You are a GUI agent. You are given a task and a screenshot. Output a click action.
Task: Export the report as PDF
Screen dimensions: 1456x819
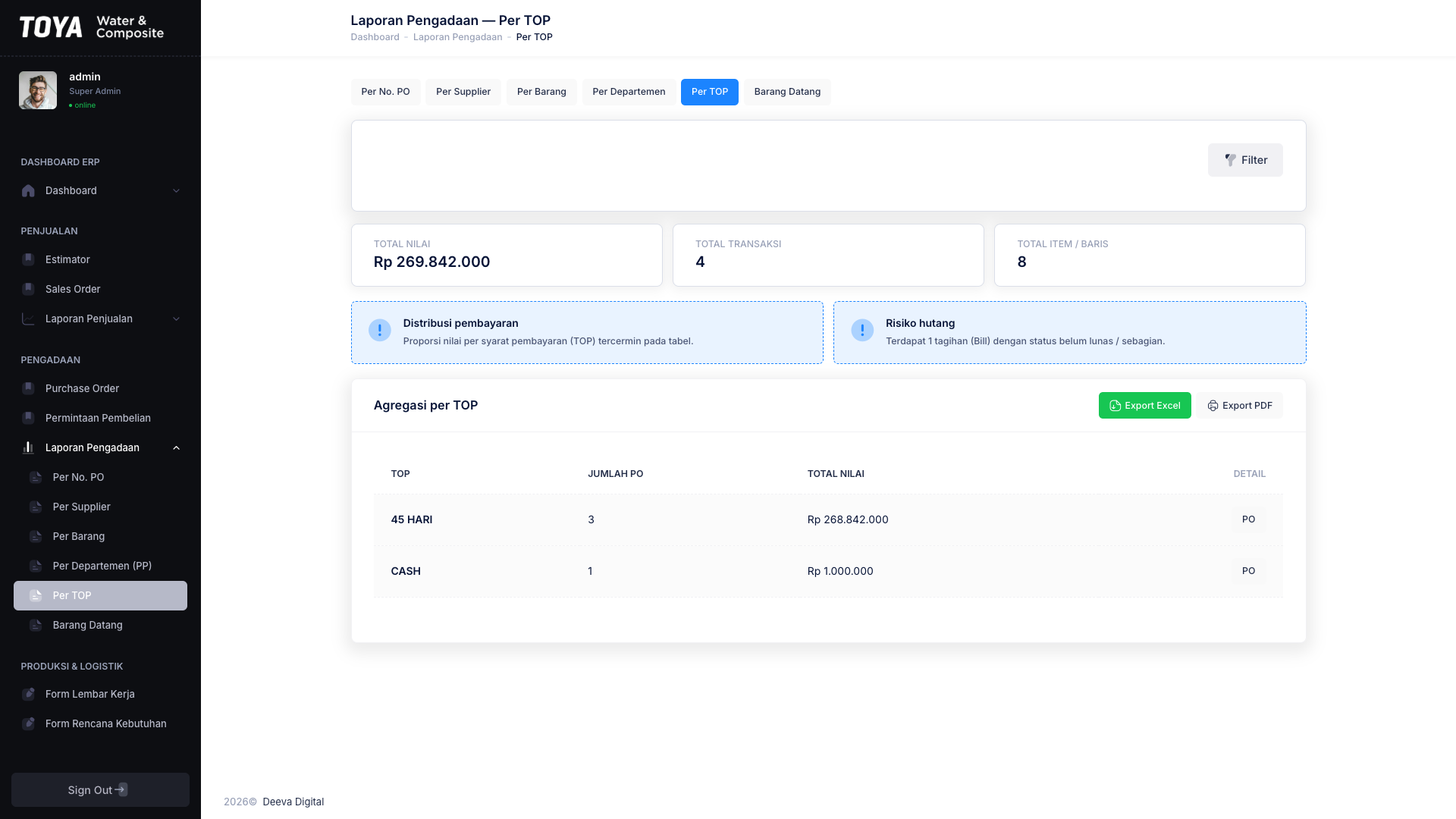(x=1240, y=406)
